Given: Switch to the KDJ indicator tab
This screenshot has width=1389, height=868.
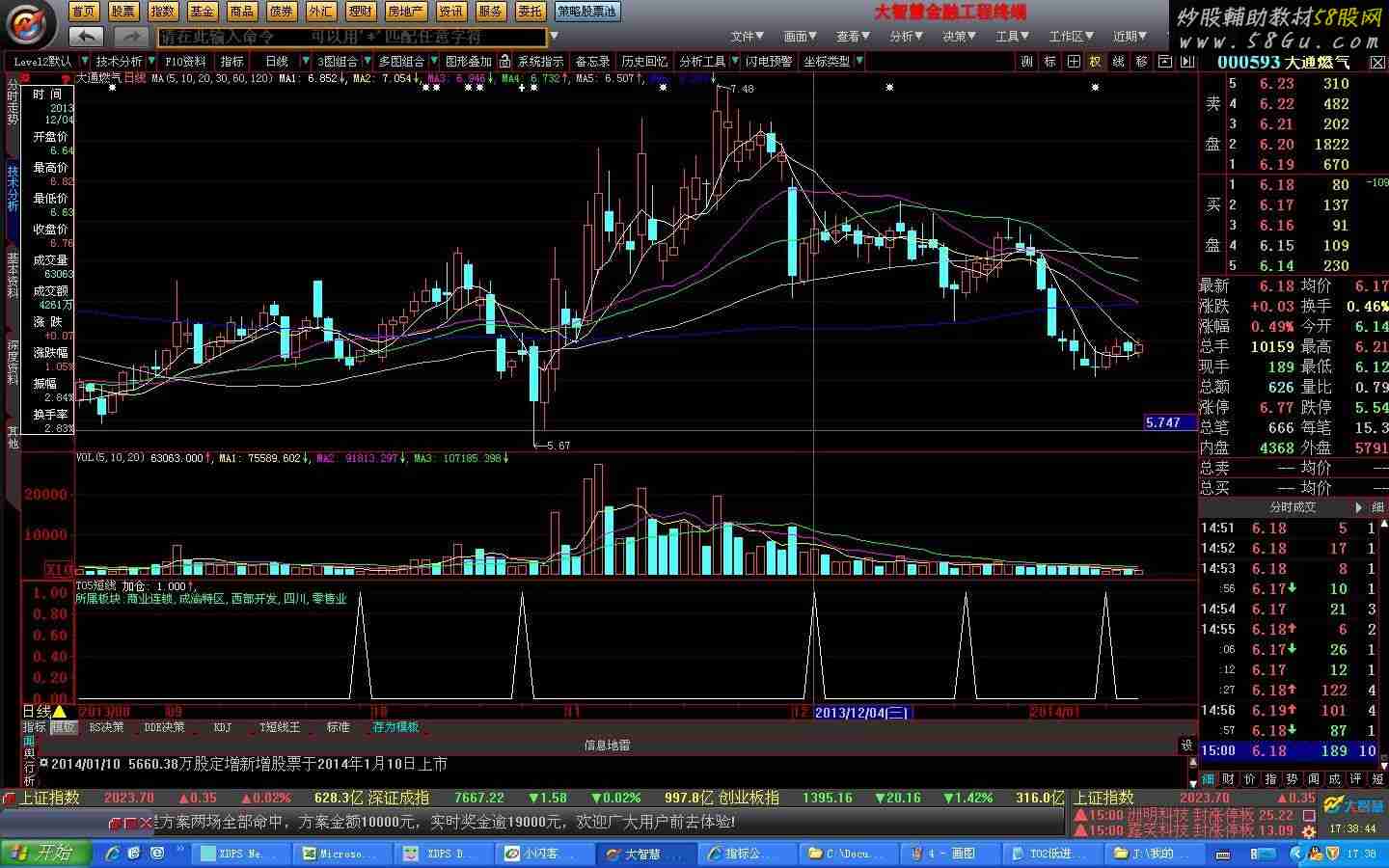Looking at the screenshot, I should coord(223,727).
